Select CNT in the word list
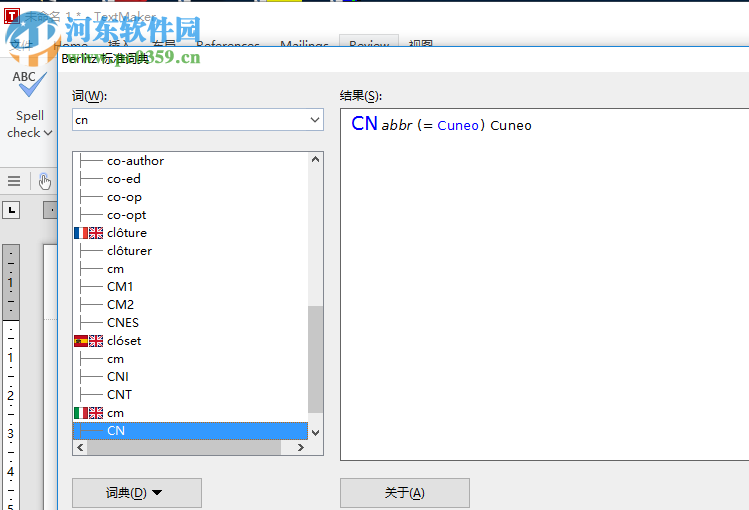749x510 pixels. click(119, 395)
